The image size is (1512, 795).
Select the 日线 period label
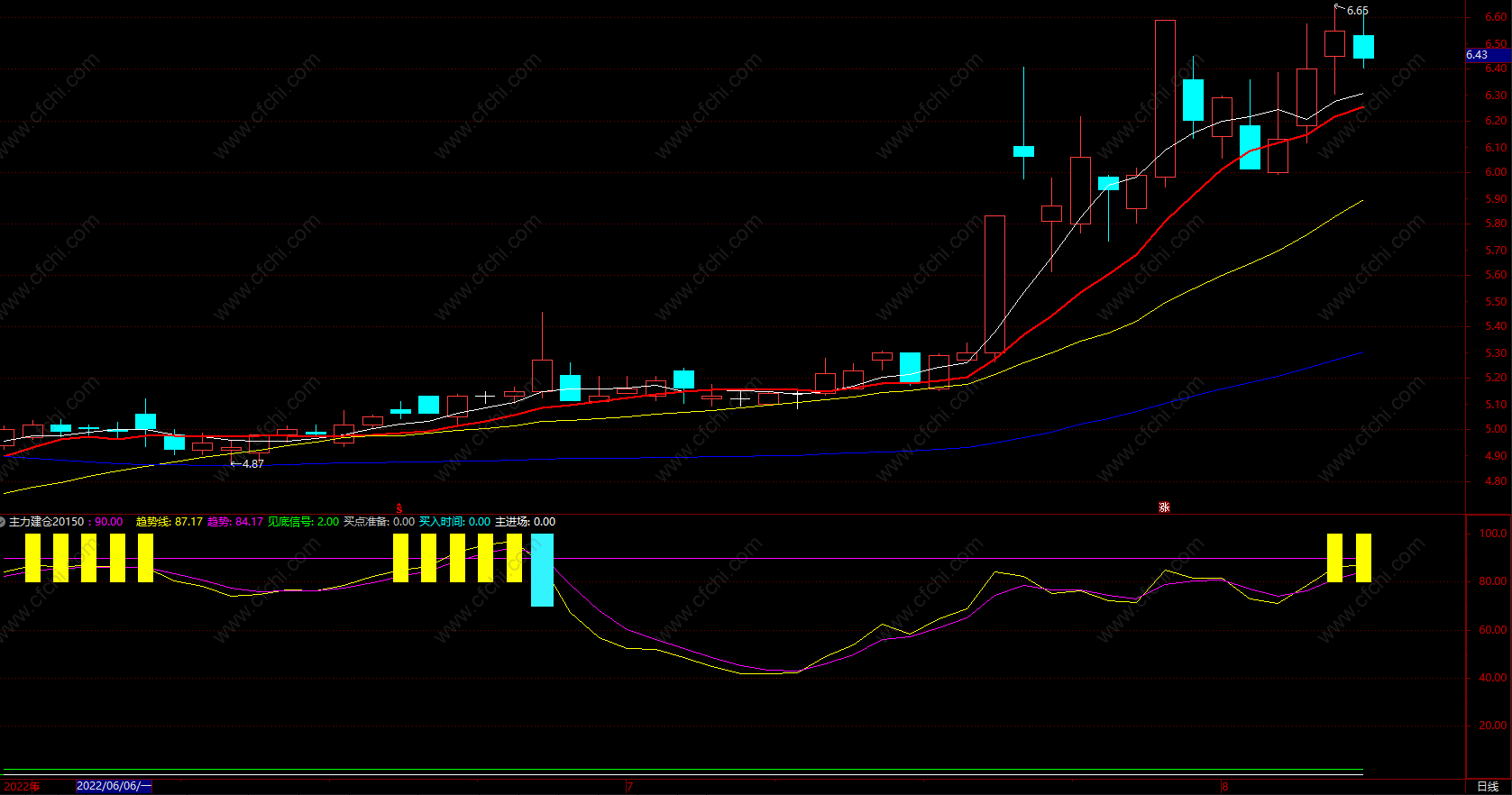(1488, 787)
